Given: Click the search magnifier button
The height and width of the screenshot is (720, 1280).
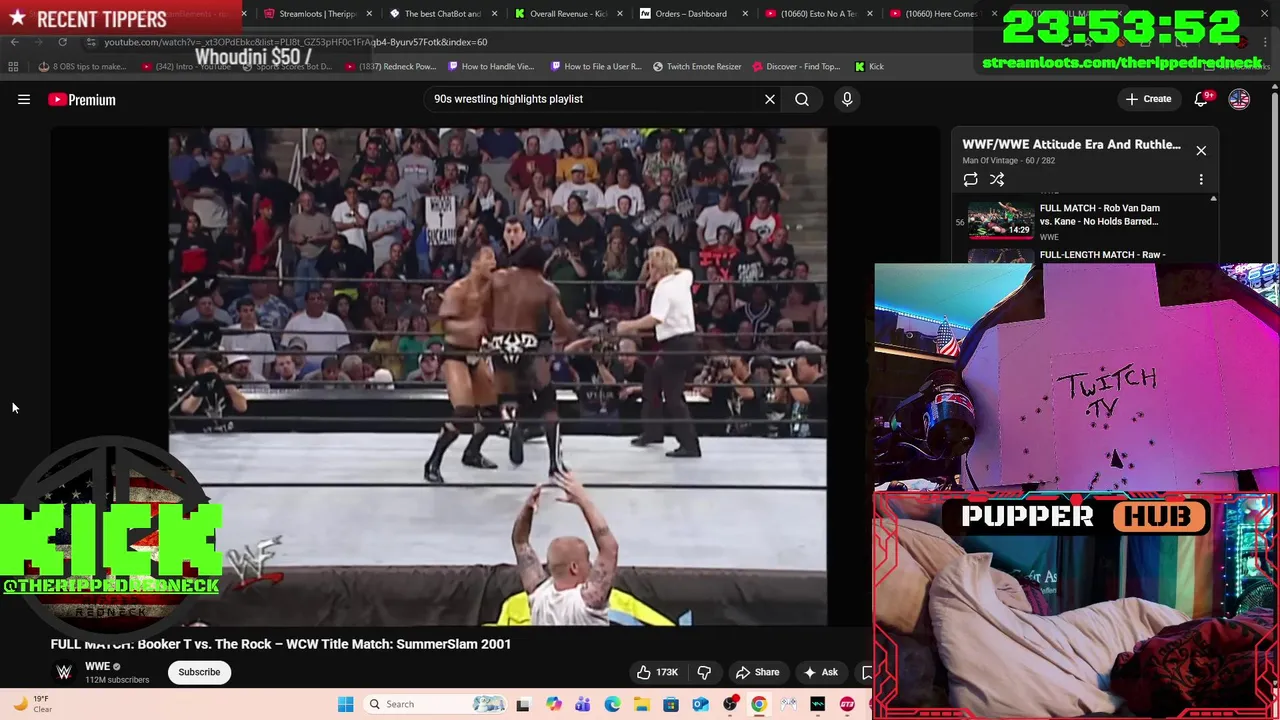Looking at the screenshot, I should [802, 99].
